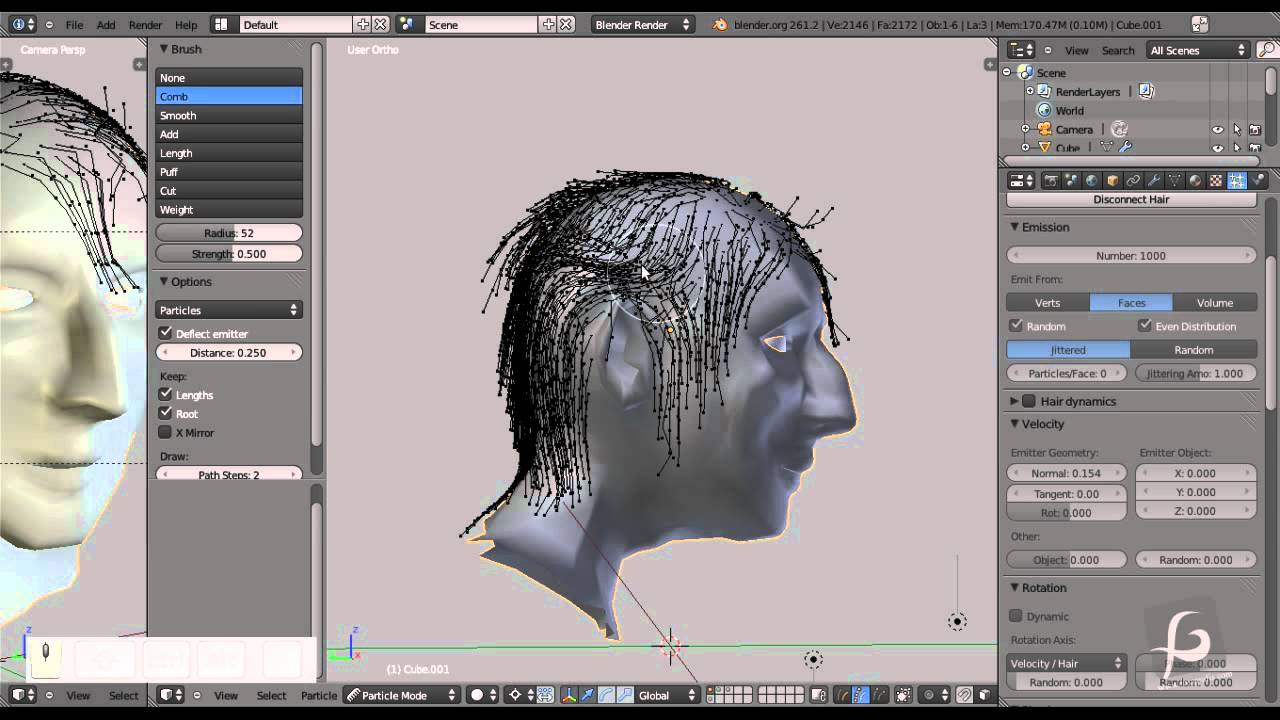Open the Material properties sphere icon
This screenshot has width=1280, height=720.
tap(1195, 180)
